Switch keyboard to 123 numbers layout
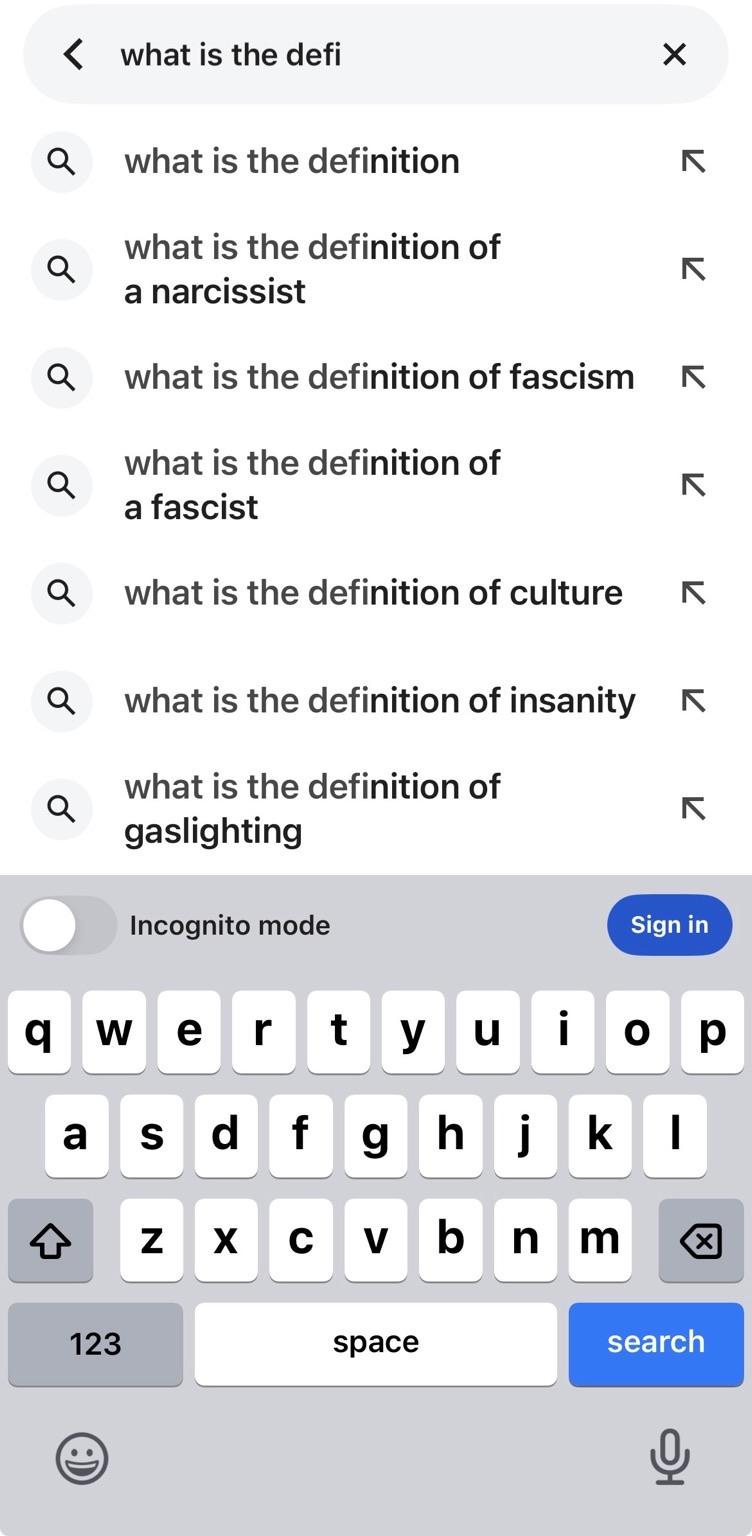752x1536 pixels. pyautogui.click(x=95, y=1343)
